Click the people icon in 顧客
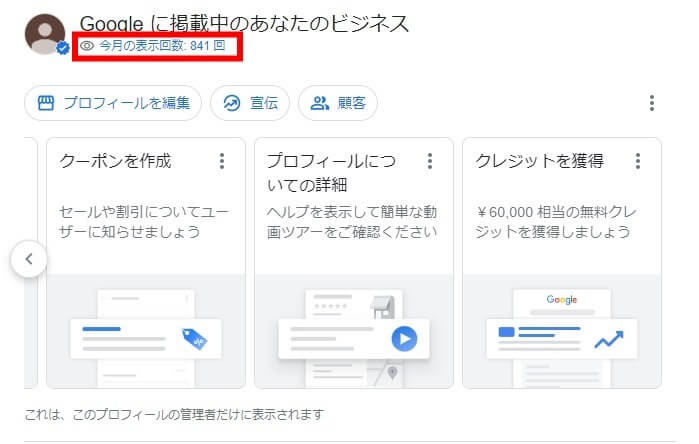 click(320, 103)
